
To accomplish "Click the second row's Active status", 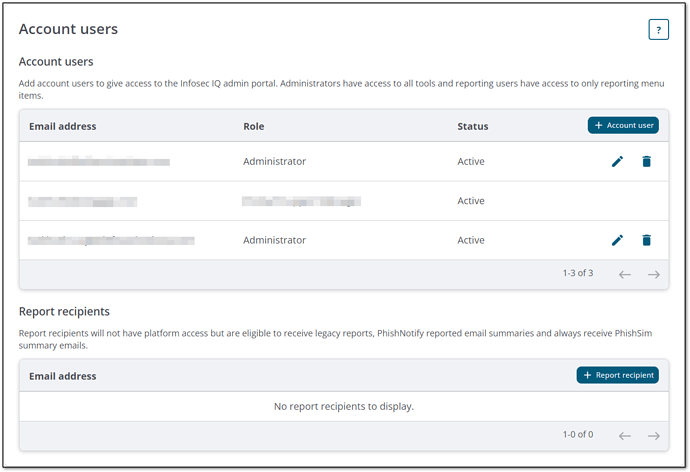I will click(x=471, y=201).
